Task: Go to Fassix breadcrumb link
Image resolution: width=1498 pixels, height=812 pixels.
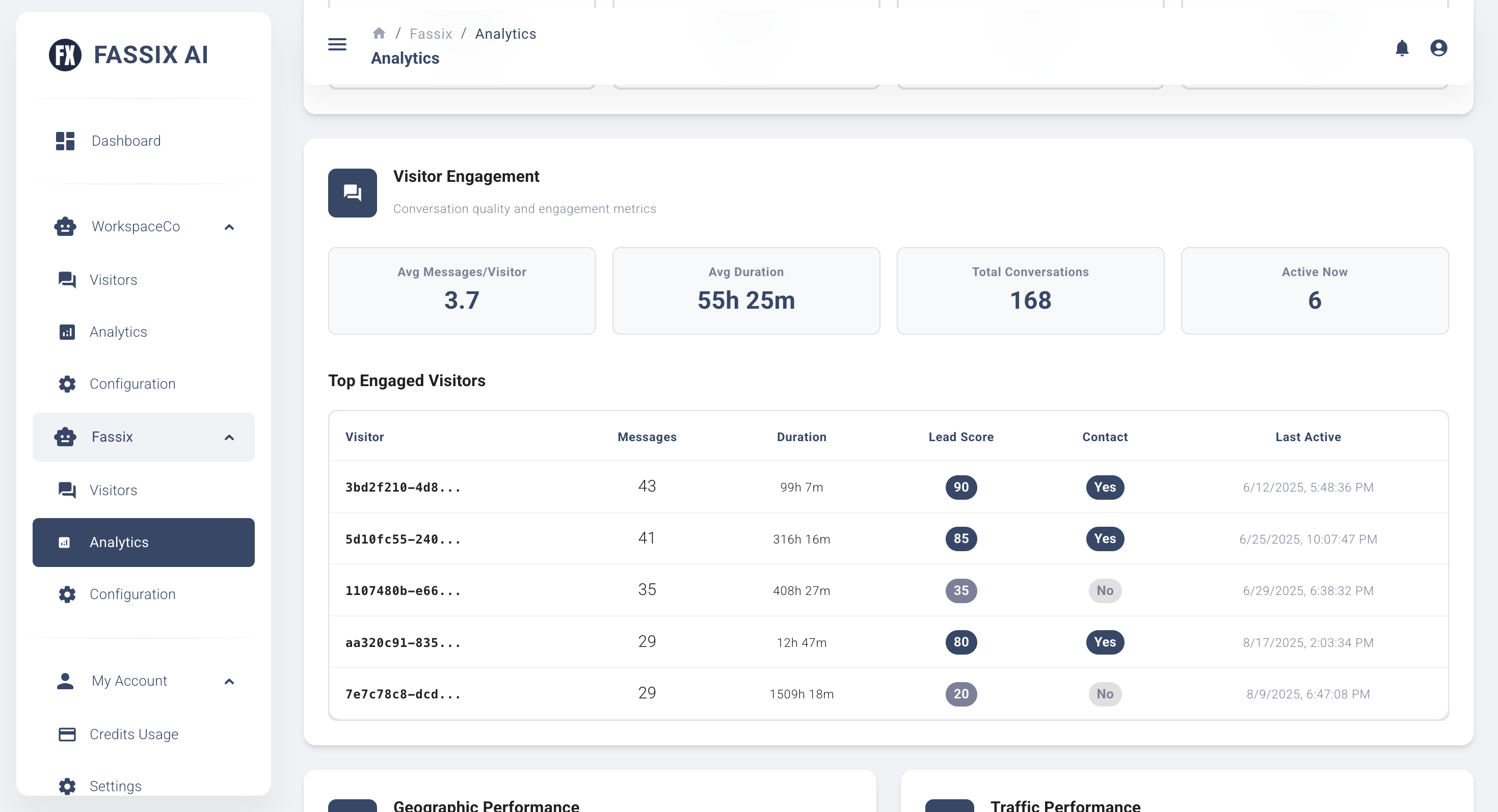Action: 431,34
